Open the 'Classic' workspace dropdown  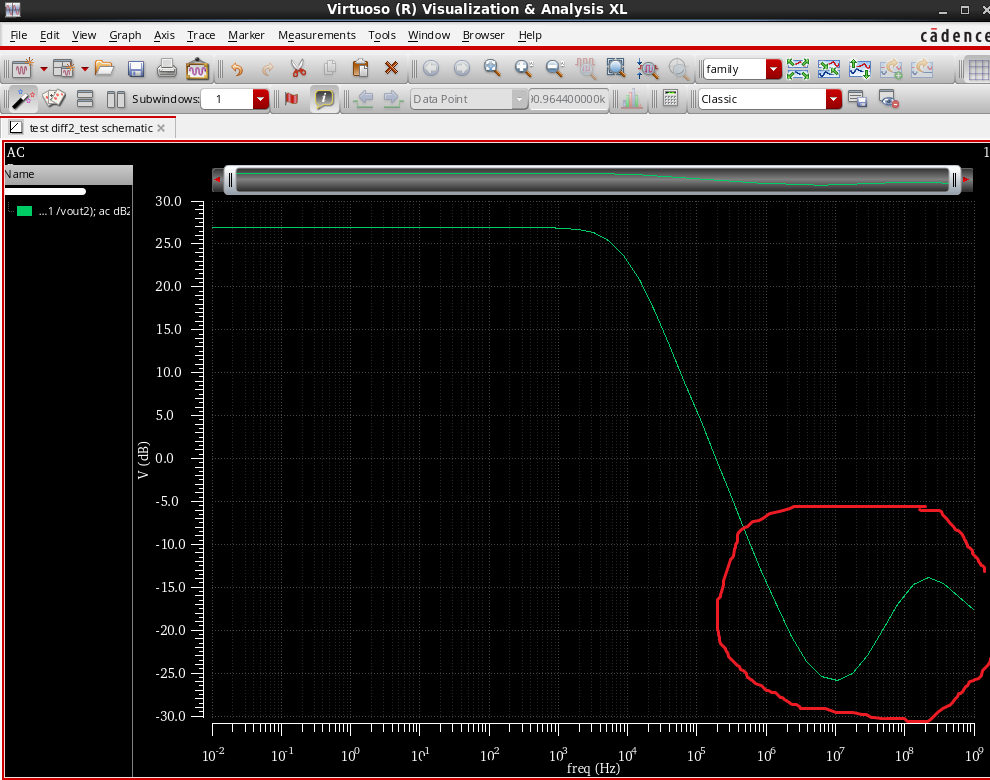833,99
